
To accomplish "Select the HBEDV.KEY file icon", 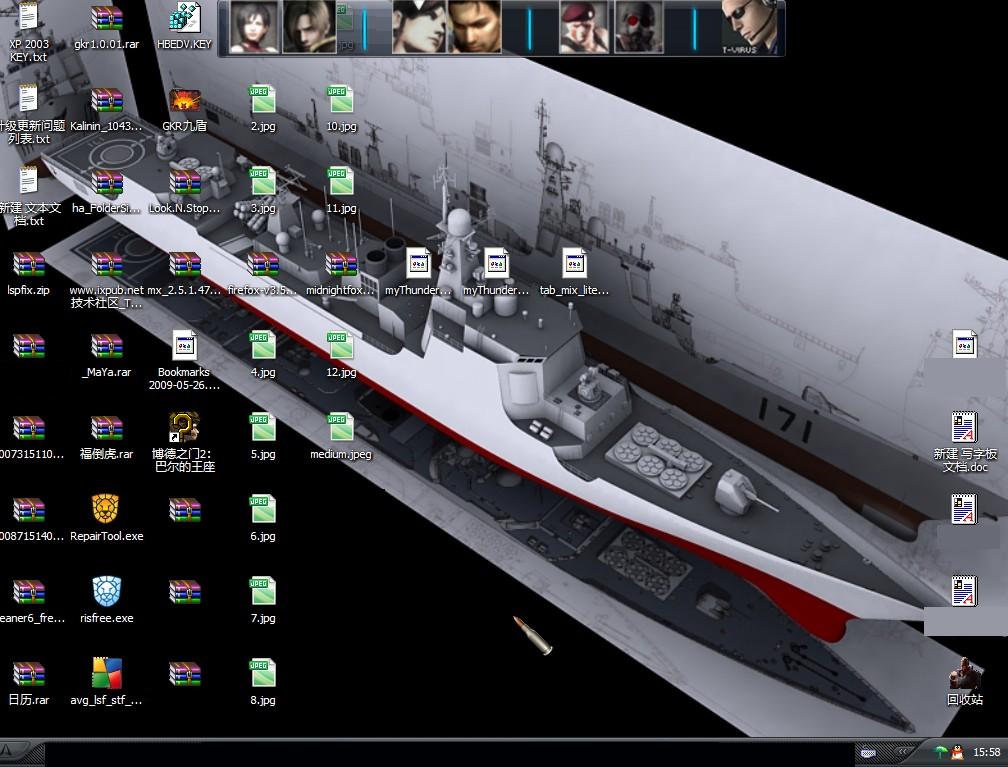I will (x=184, y=27).
